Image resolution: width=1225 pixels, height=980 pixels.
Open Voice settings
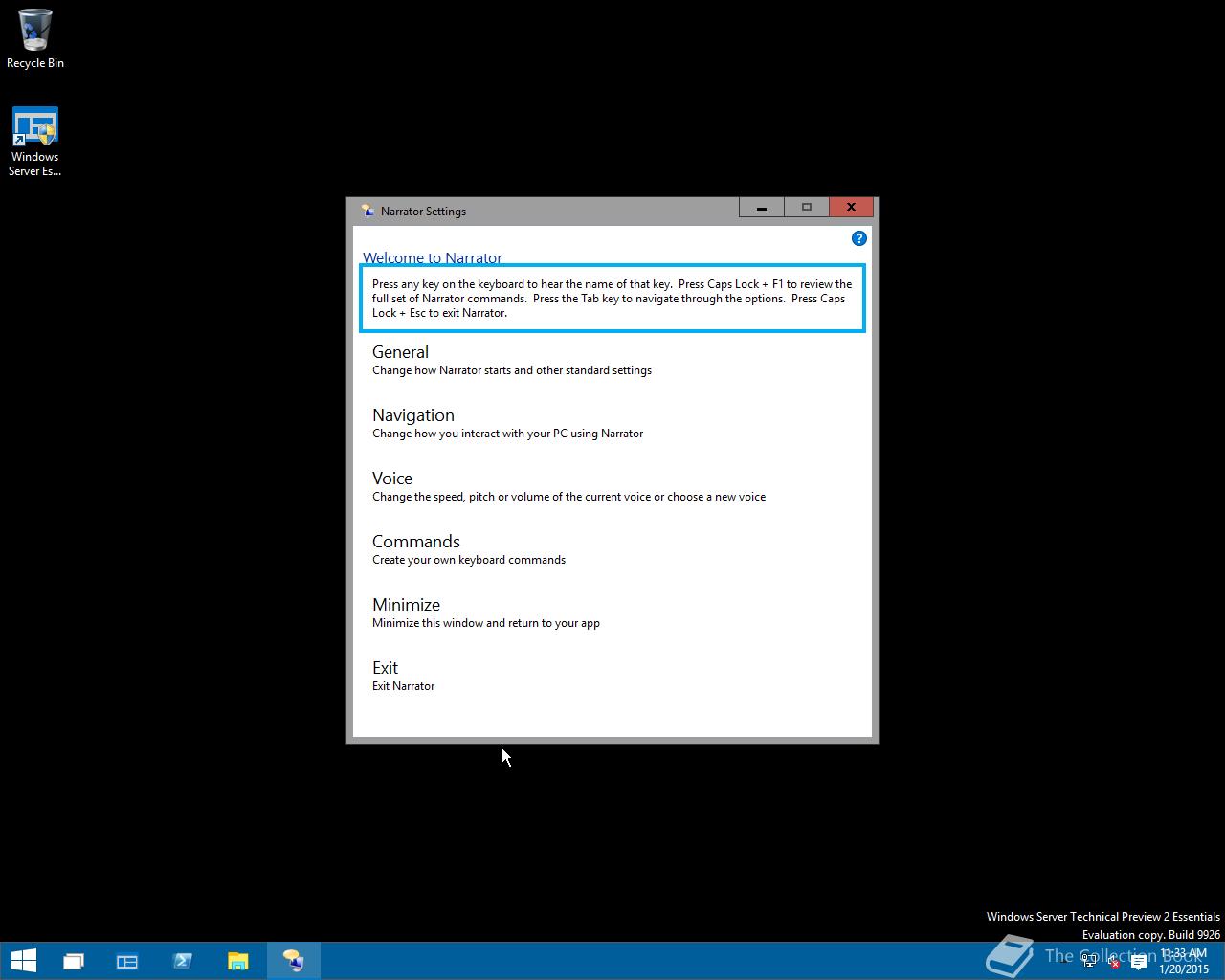(x=392, y=479)
